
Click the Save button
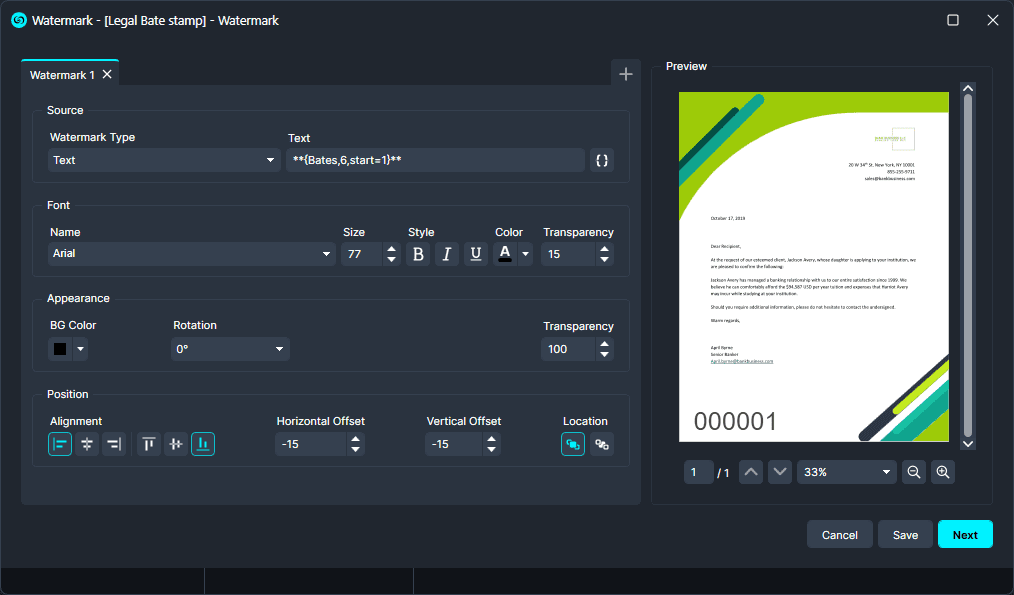pos(905,535)
